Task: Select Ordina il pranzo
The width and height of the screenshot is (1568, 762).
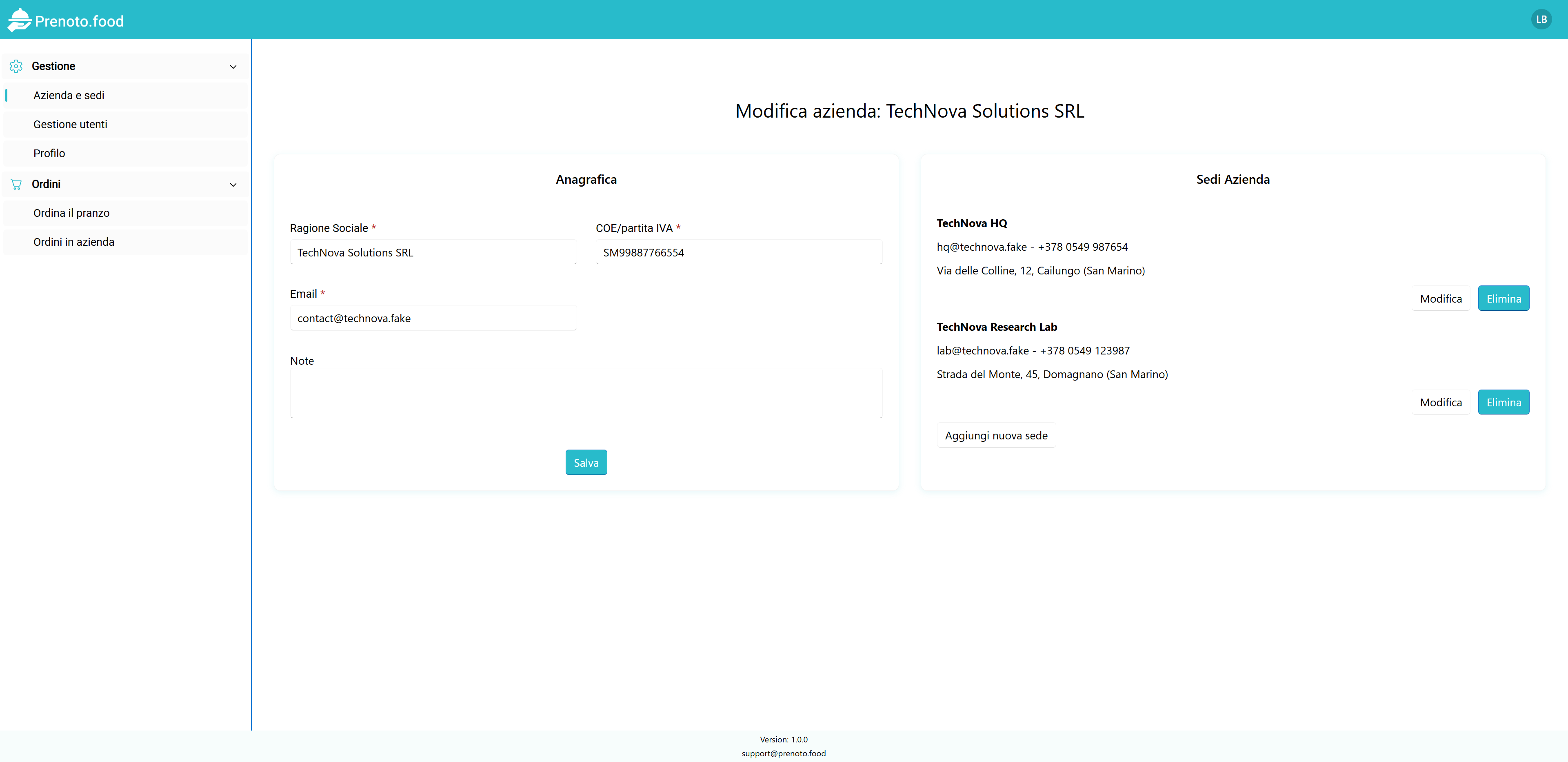Action: (71, 213)
